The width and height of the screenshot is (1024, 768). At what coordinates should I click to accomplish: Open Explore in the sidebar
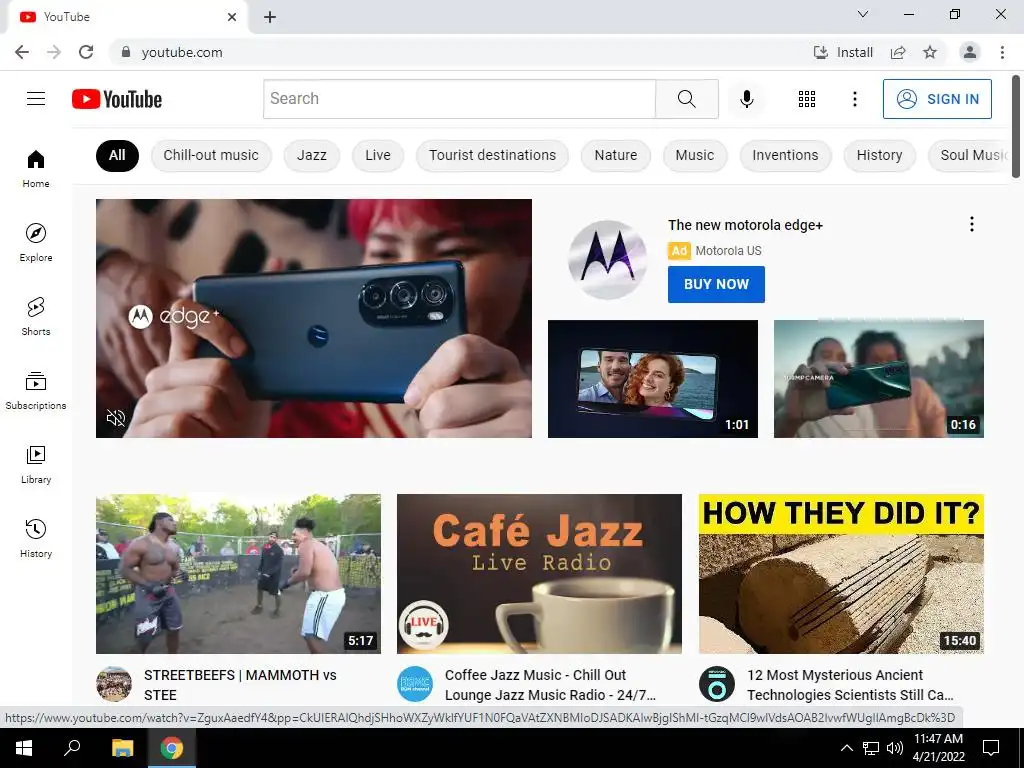(36, 242)
